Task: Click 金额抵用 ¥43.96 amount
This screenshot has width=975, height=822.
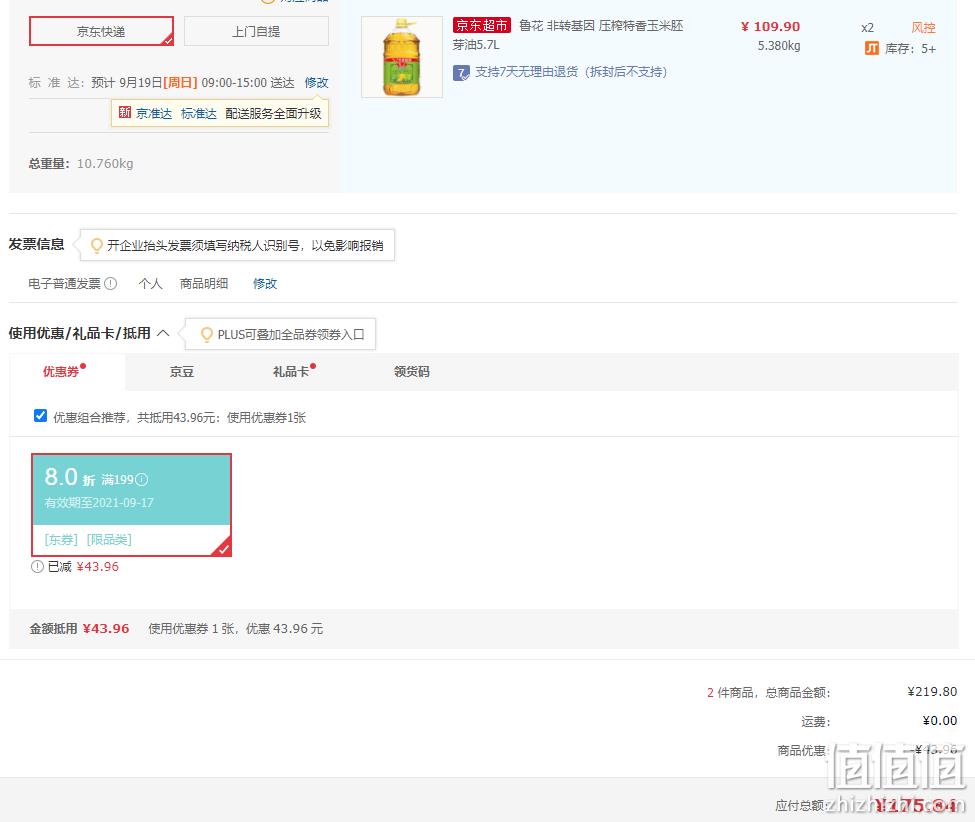Action: click(x=106, y=629)
